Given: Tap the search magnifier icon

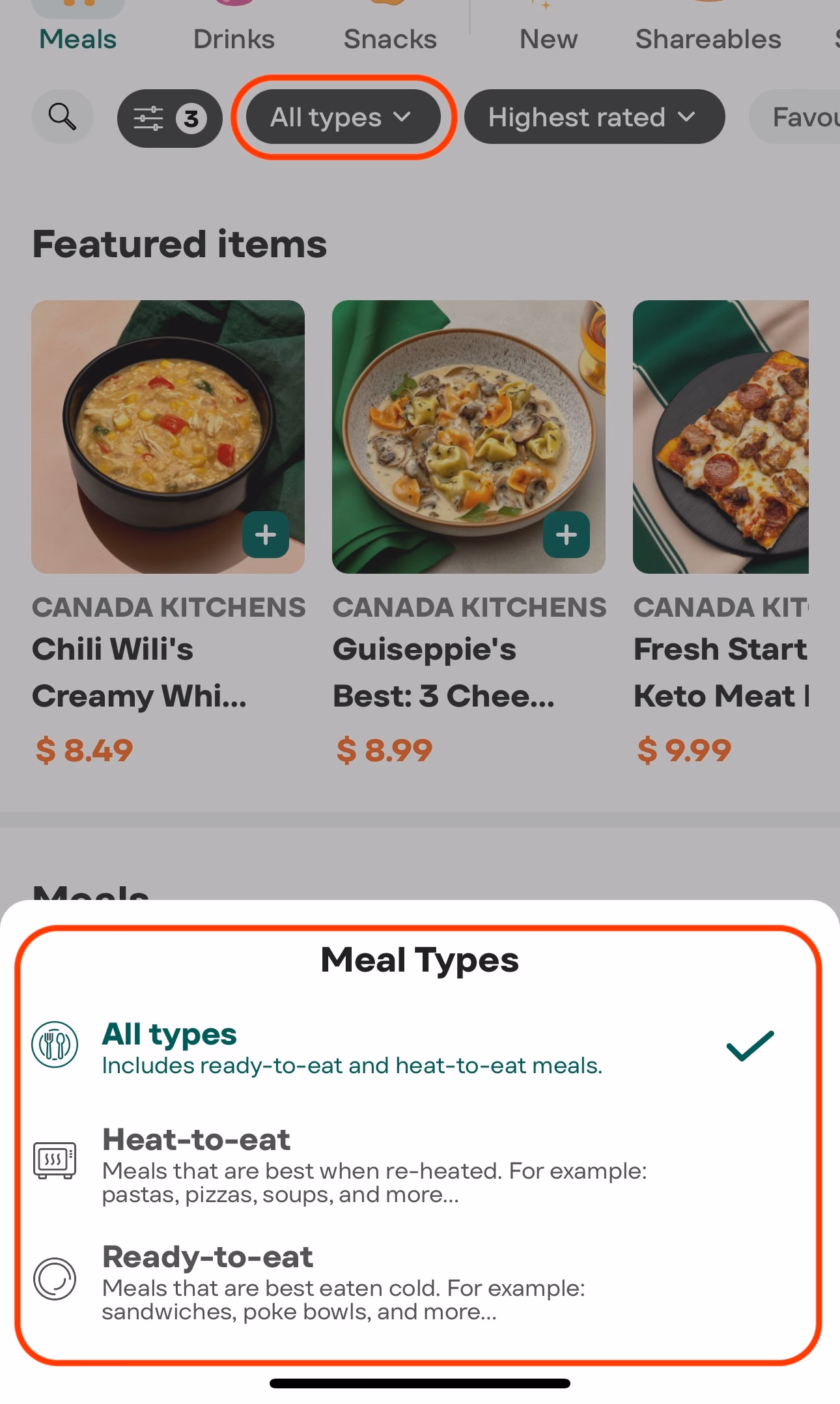Looking at the screenshot, I should (63, 117).
